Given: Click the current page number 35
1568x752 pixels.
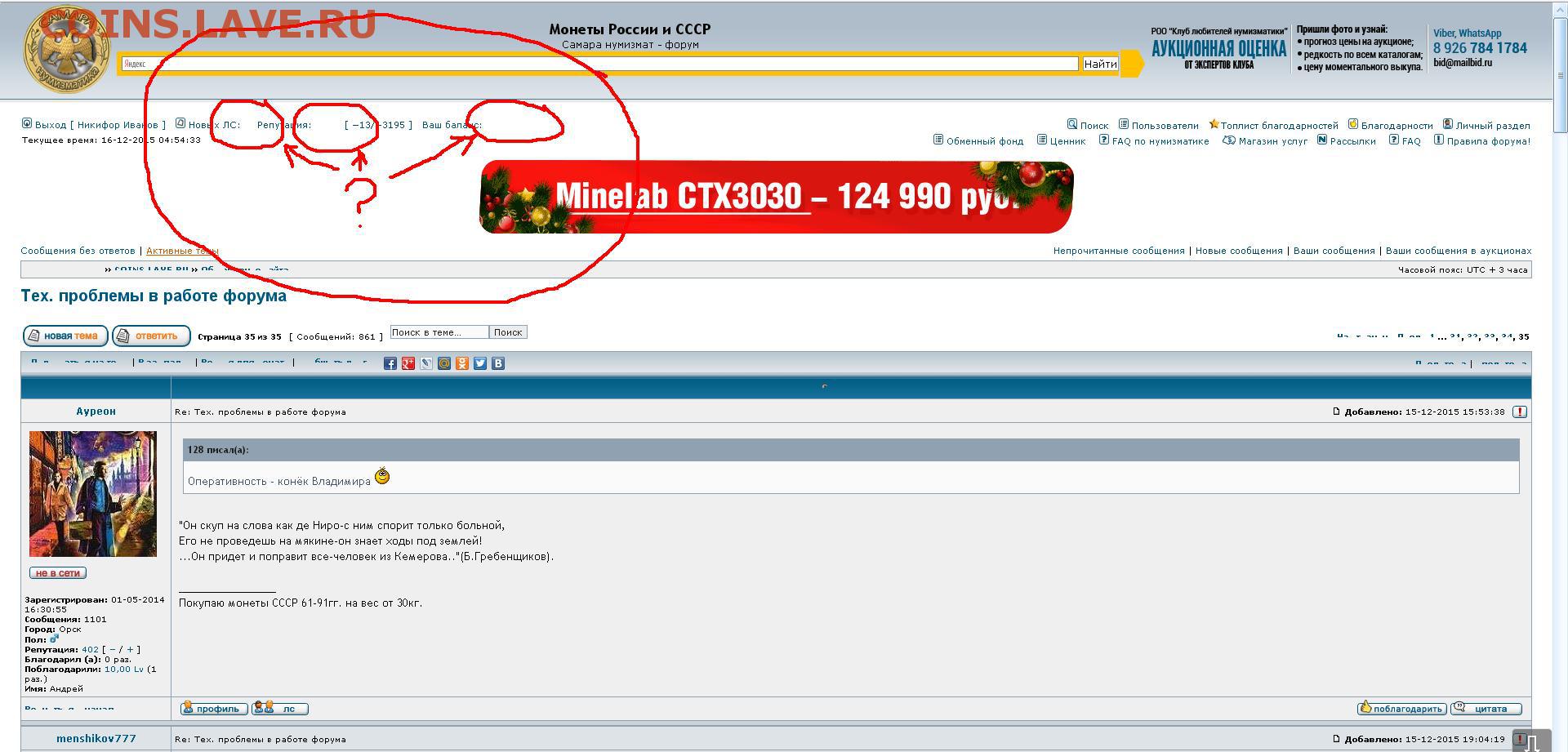Looking at the screenshot, I should click(x=1523, y=336).
